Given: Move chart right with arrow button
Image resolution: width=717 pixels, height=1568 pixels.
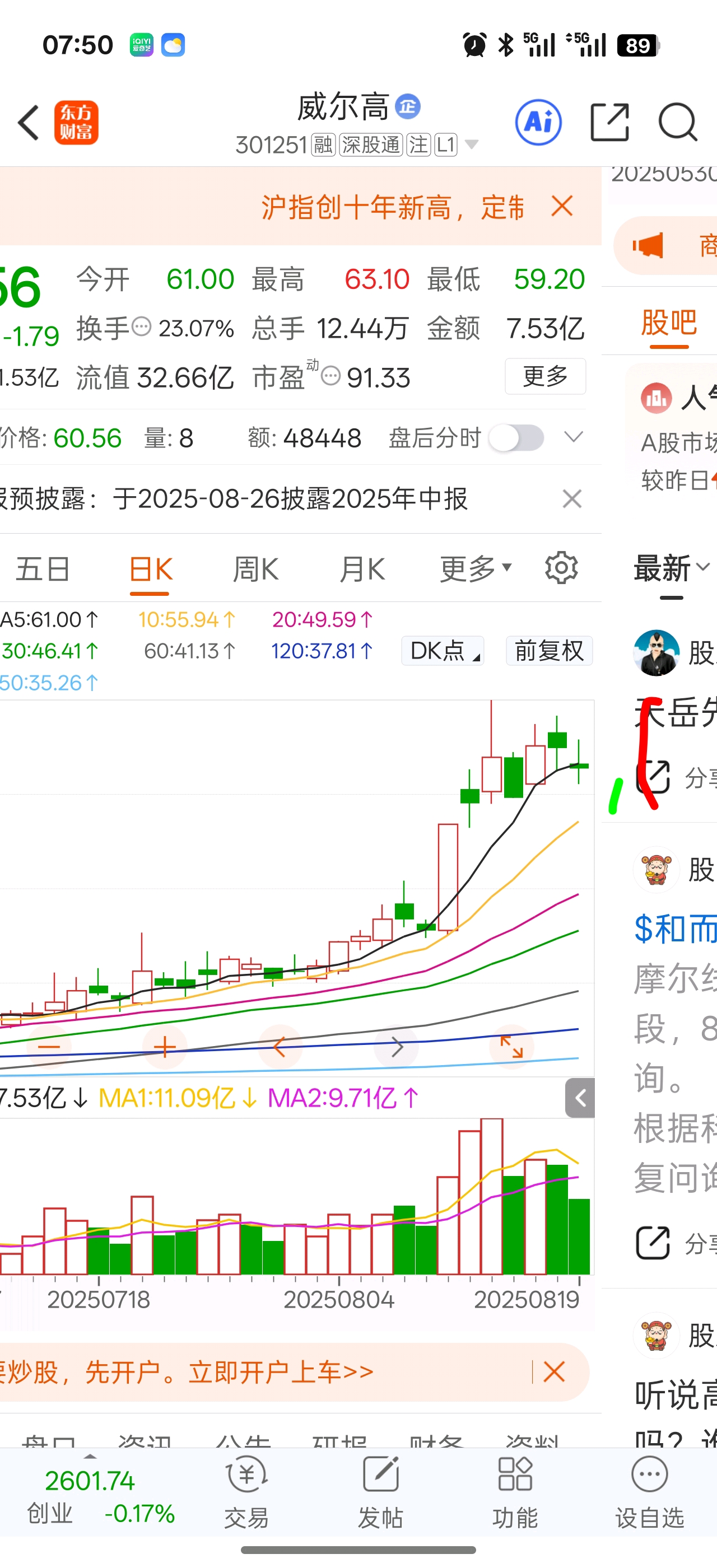Looking at the screenshot, I should [396, 1047].
